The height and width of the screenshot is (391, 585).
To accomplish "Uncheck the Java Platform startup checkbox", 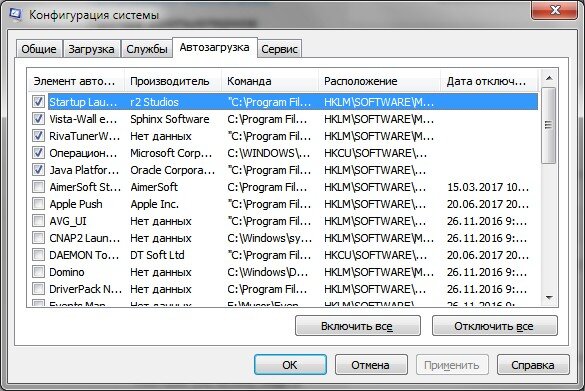I will coord(38,170).
